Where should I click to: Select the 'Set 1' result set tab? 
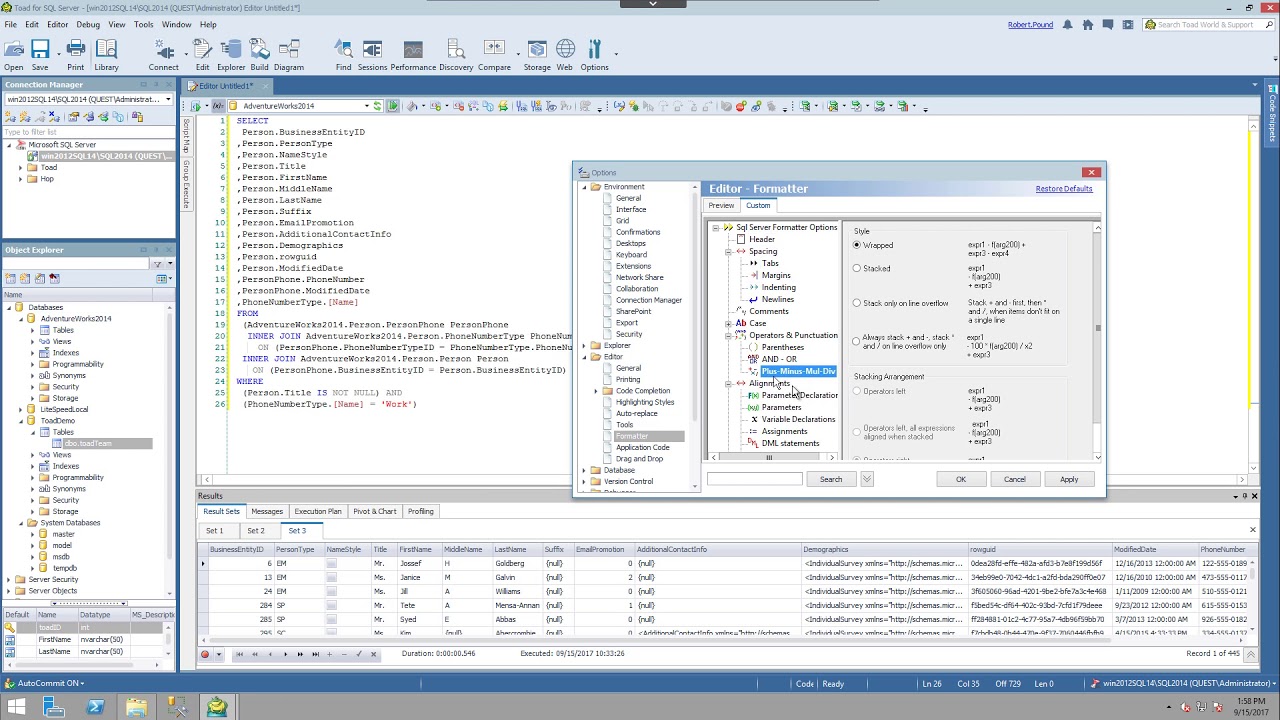(215, 530)
